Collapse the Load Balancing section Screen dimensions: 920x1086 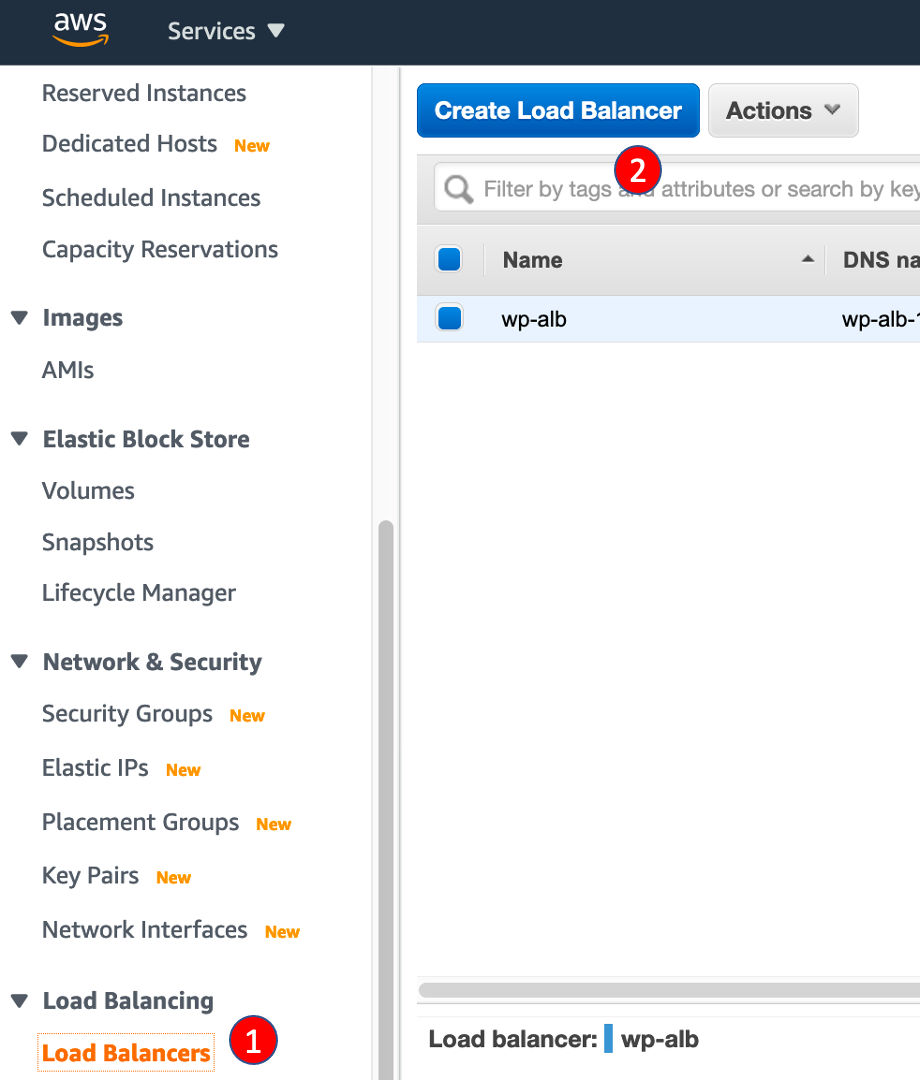pos(19,1001)
